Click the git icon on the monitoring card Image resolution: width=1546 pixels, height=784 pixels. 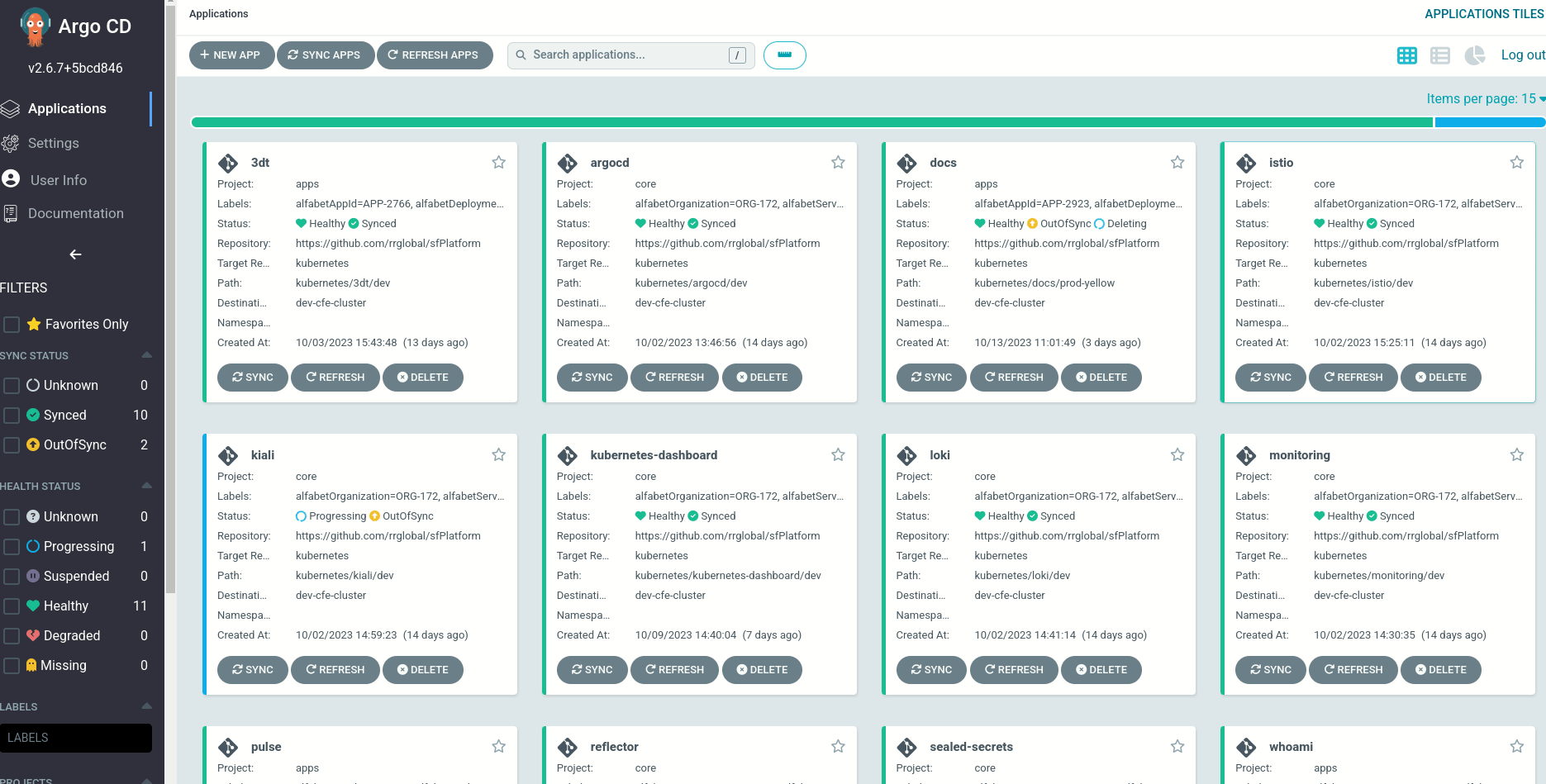(x=1246, y=455)
